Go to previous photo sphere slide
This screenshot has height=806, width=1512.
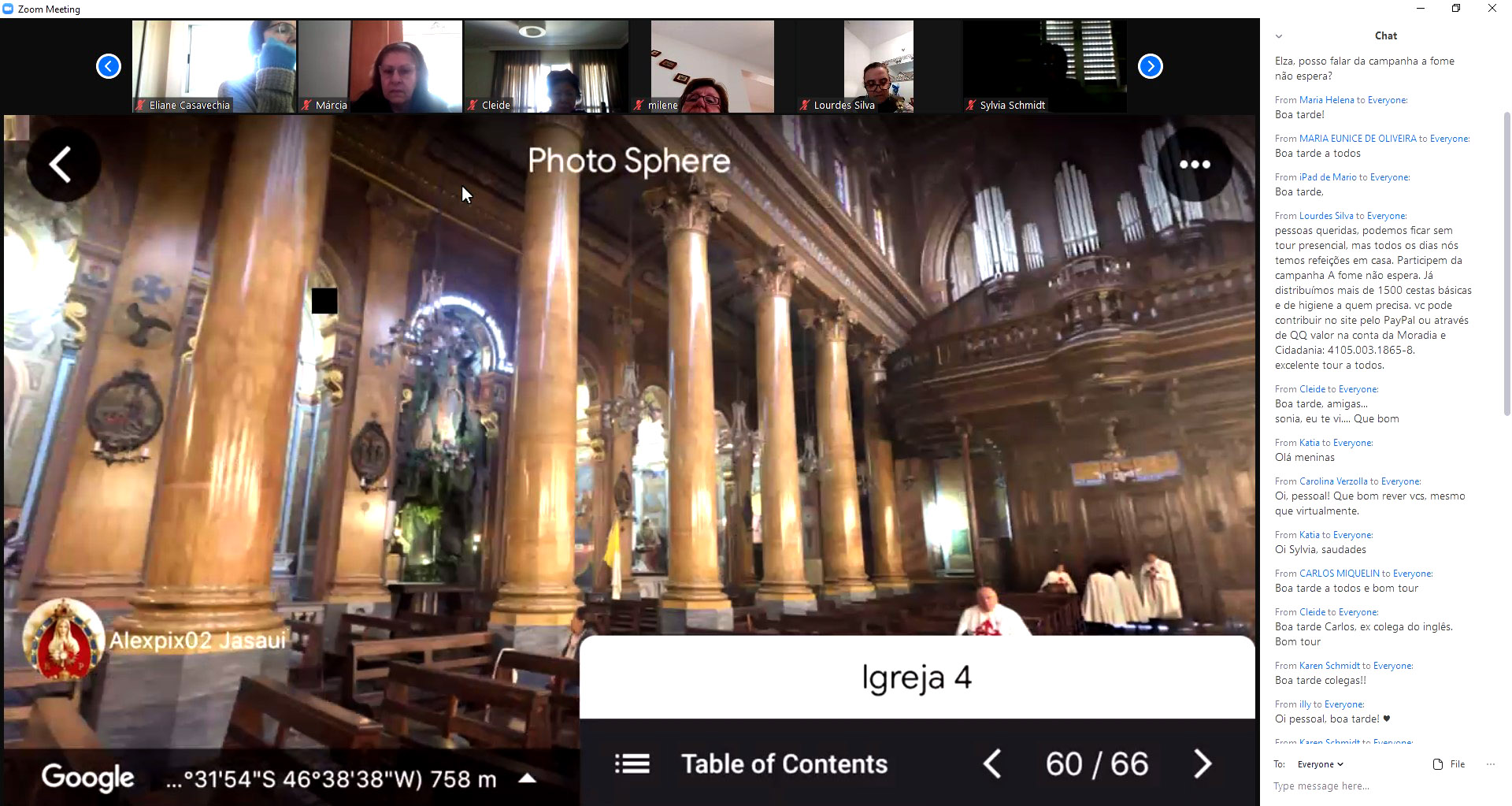click(x=992, y=763)
